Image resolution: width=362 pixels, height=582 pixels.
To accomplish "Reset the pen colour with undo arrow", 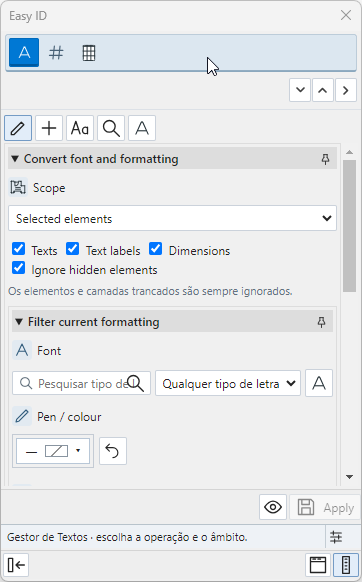I will tap(113, 451).
